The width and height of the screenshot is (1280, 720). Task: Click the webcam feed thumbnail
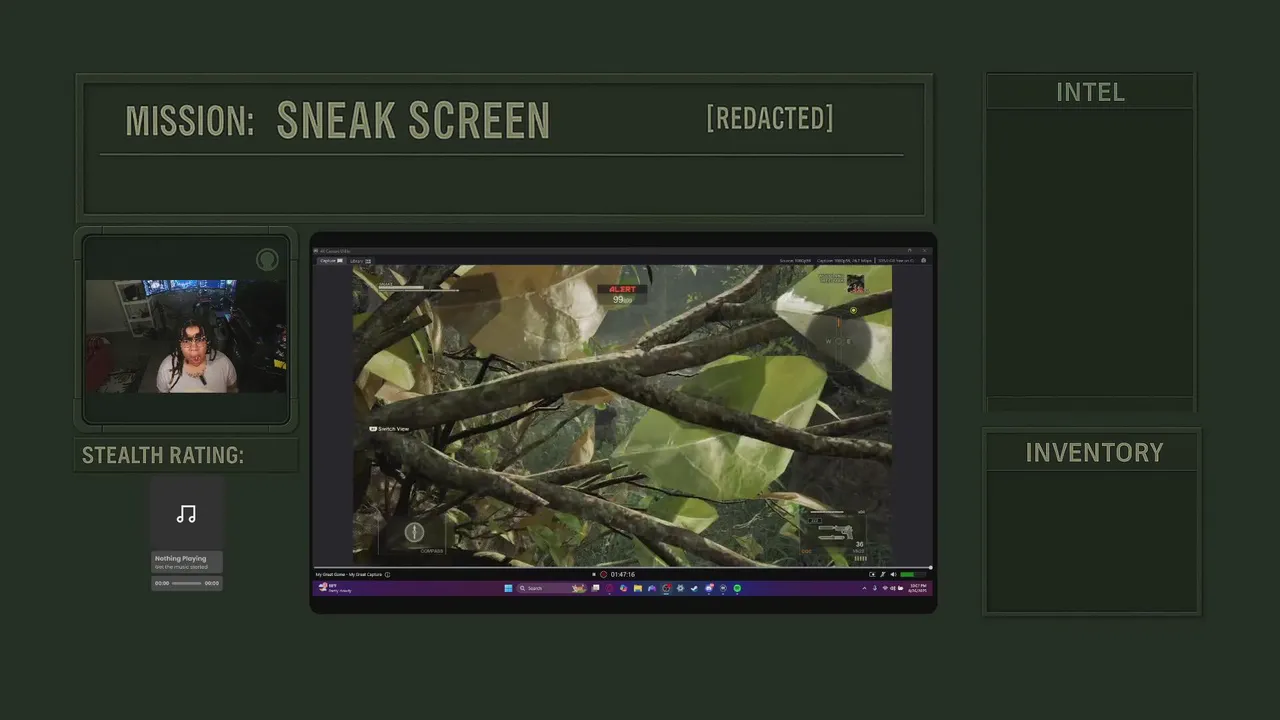click(186, 336)
